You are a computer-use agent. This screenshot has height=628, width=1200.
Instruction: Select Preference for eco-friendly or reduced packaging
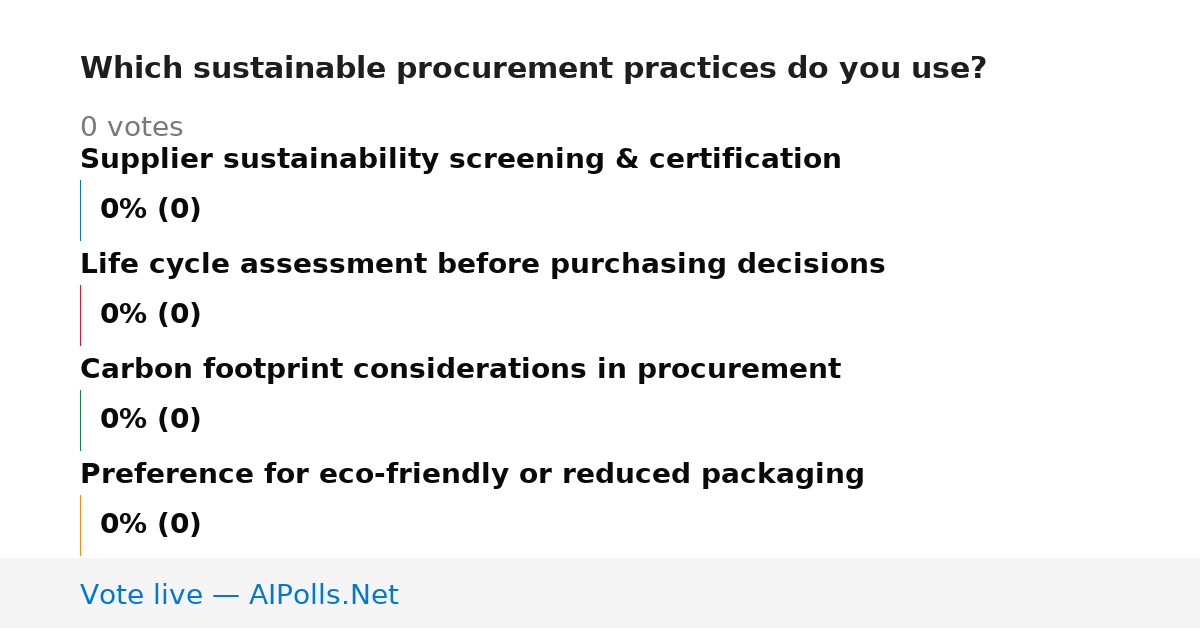[x=472, y=475]
